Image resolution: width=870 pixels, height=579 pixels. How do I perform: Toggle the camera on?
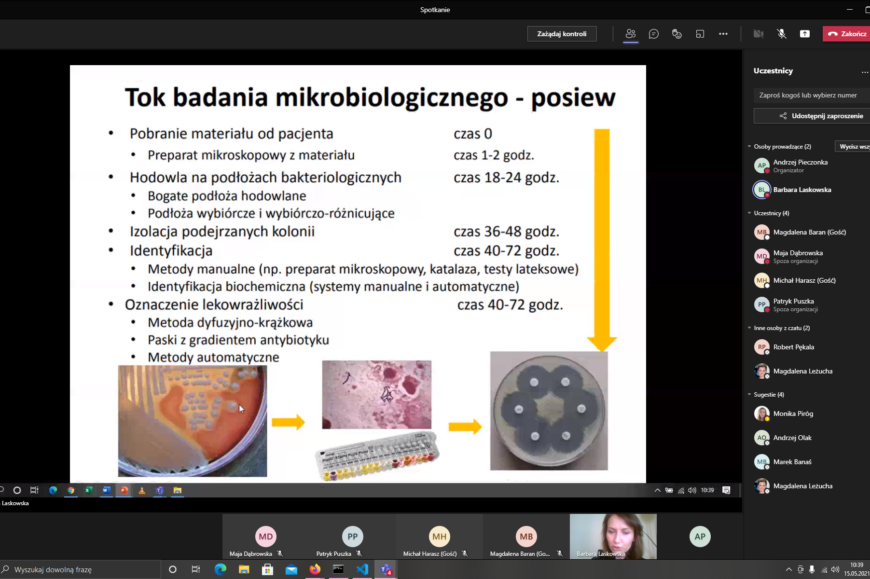click(758, 34)
